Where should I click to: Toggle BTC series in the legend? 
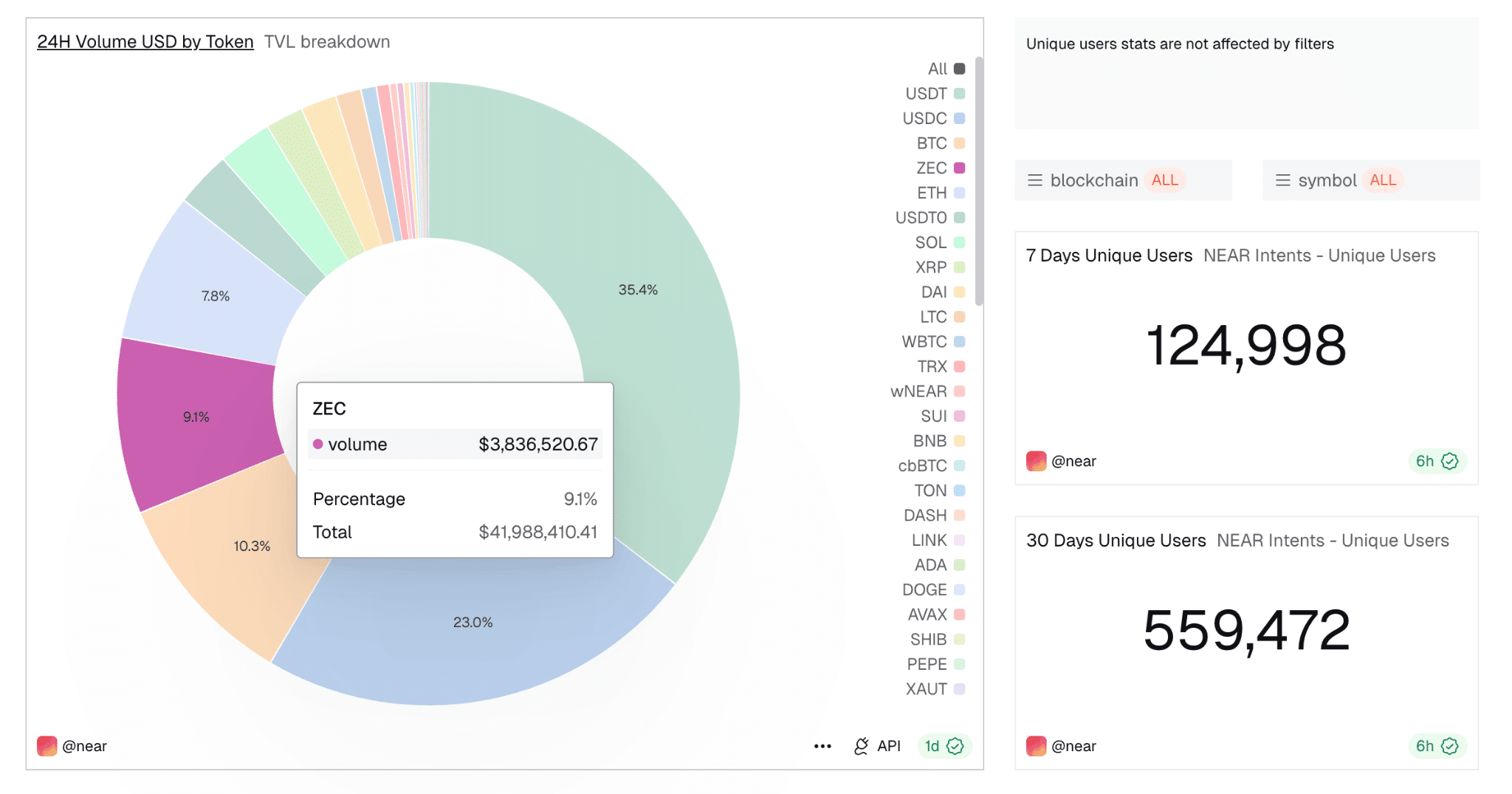click(941, 143)
